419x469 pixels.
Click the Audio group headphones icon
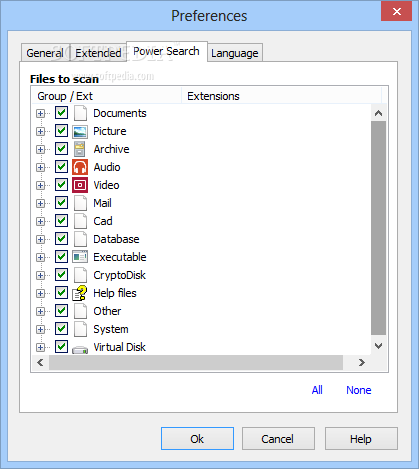(x=80, y=167)
